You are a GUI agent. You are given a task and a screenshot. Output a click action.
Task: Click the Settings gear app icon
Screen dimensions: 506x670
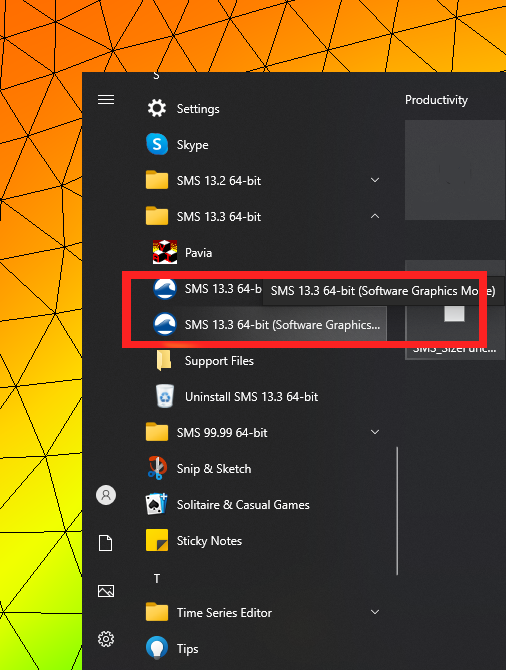[x=157, y=109]
